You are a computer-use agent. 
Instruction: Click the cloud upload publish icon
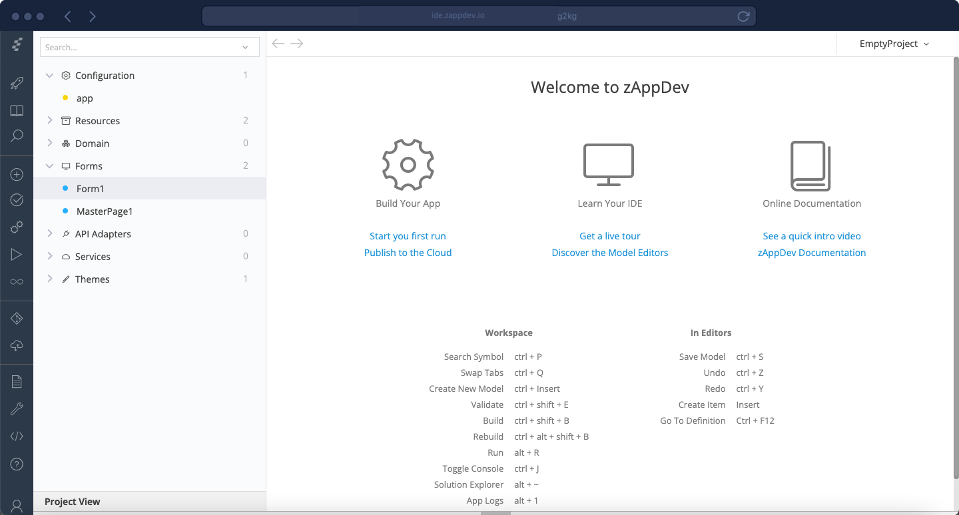pos(16,345)
